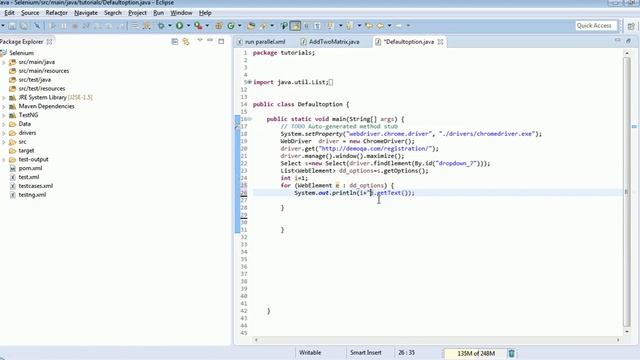Viewport: 640px width, 360px height.
Task: Select testcases.xml file
Action: 36,186
